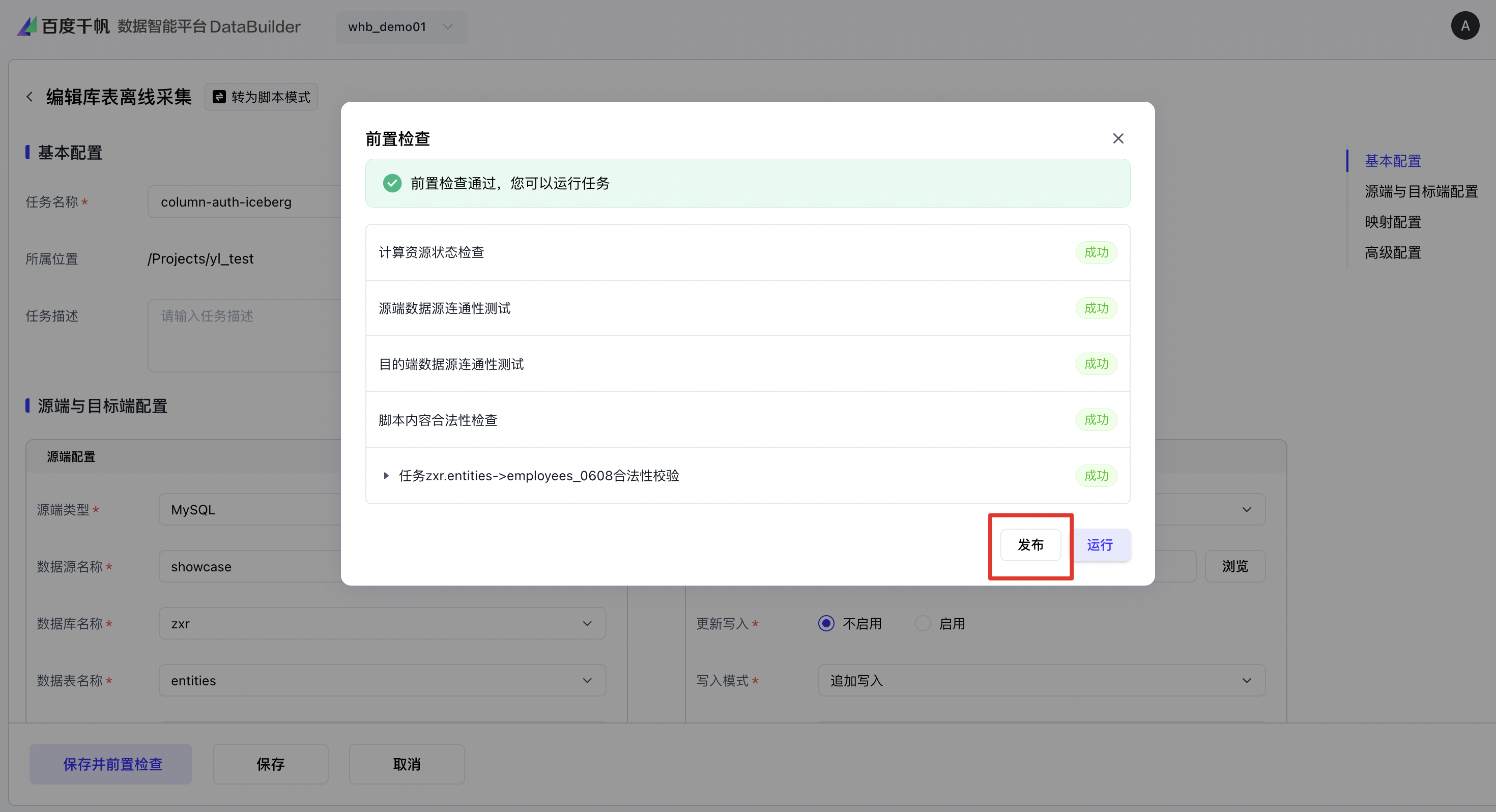Open the showcase data source dropdown
Screen dimensions: 1496x812
[x=250, y=566]
